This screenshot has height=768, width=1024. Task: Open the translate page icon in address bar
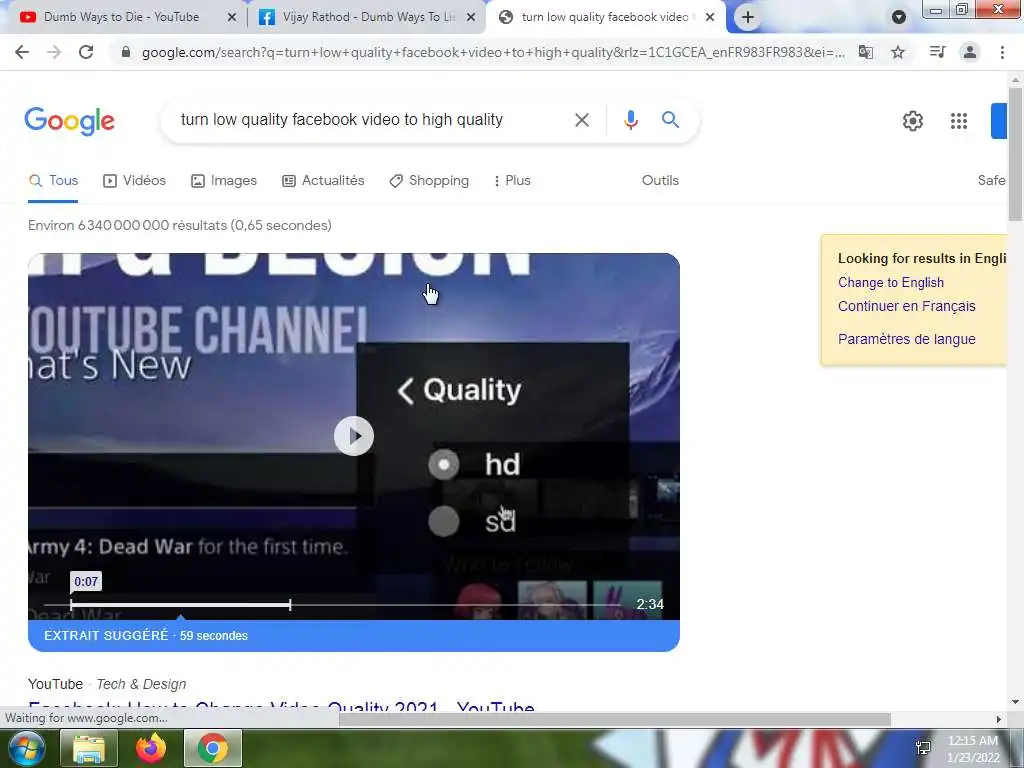click(866, 52)
